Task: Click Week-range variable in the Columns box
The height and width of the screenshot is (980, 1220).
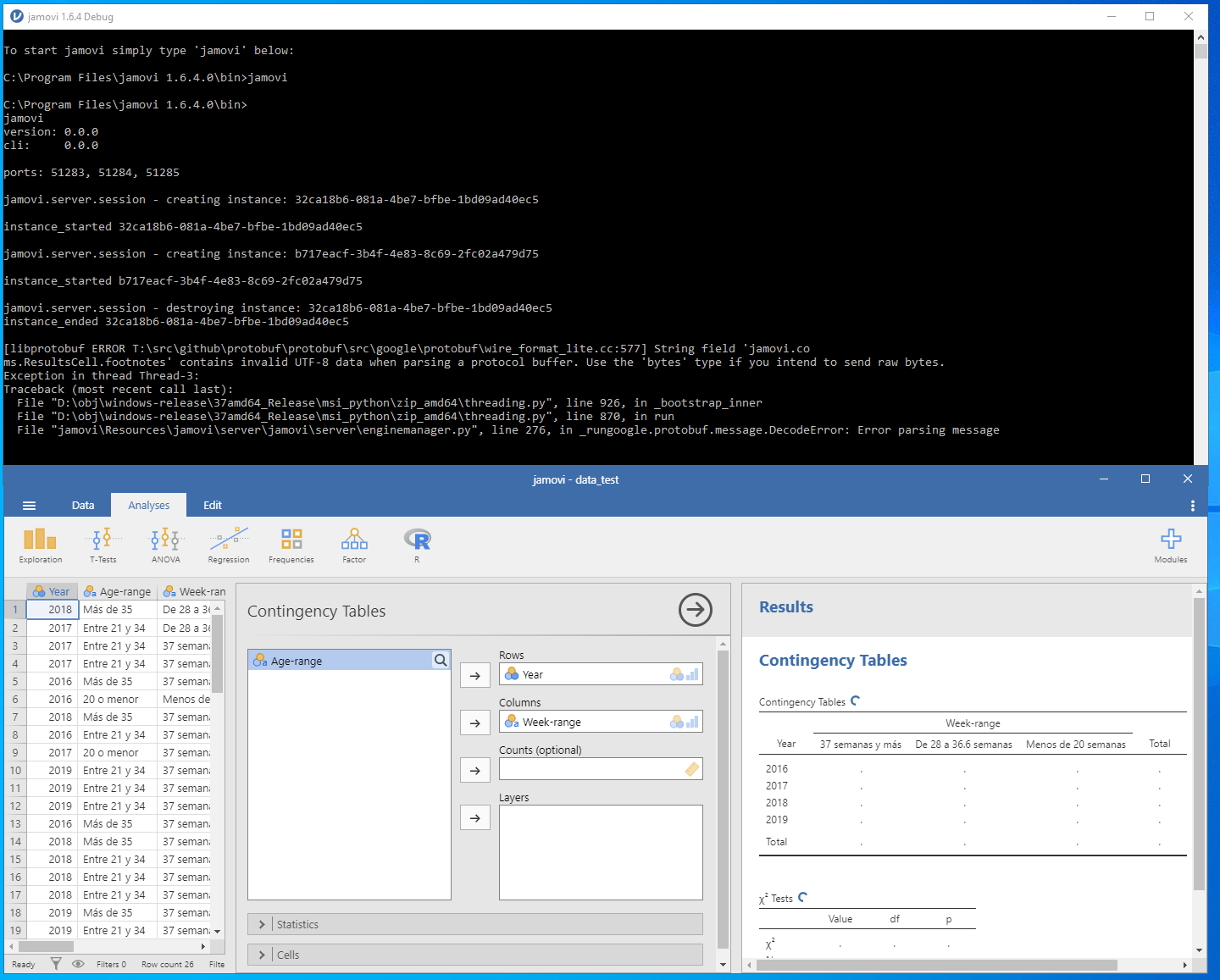Action: point(601,722)
